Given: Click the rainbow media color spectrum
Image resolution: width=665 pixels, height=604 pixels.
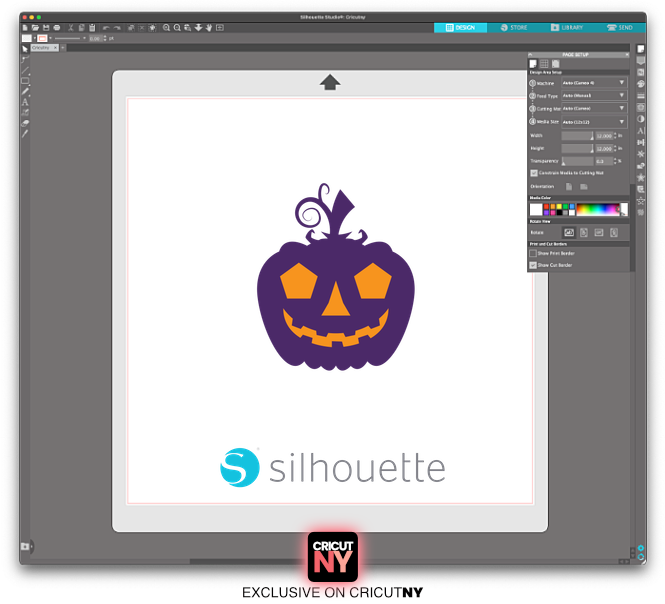Looking at the screenshot, I should coord(598,210).
